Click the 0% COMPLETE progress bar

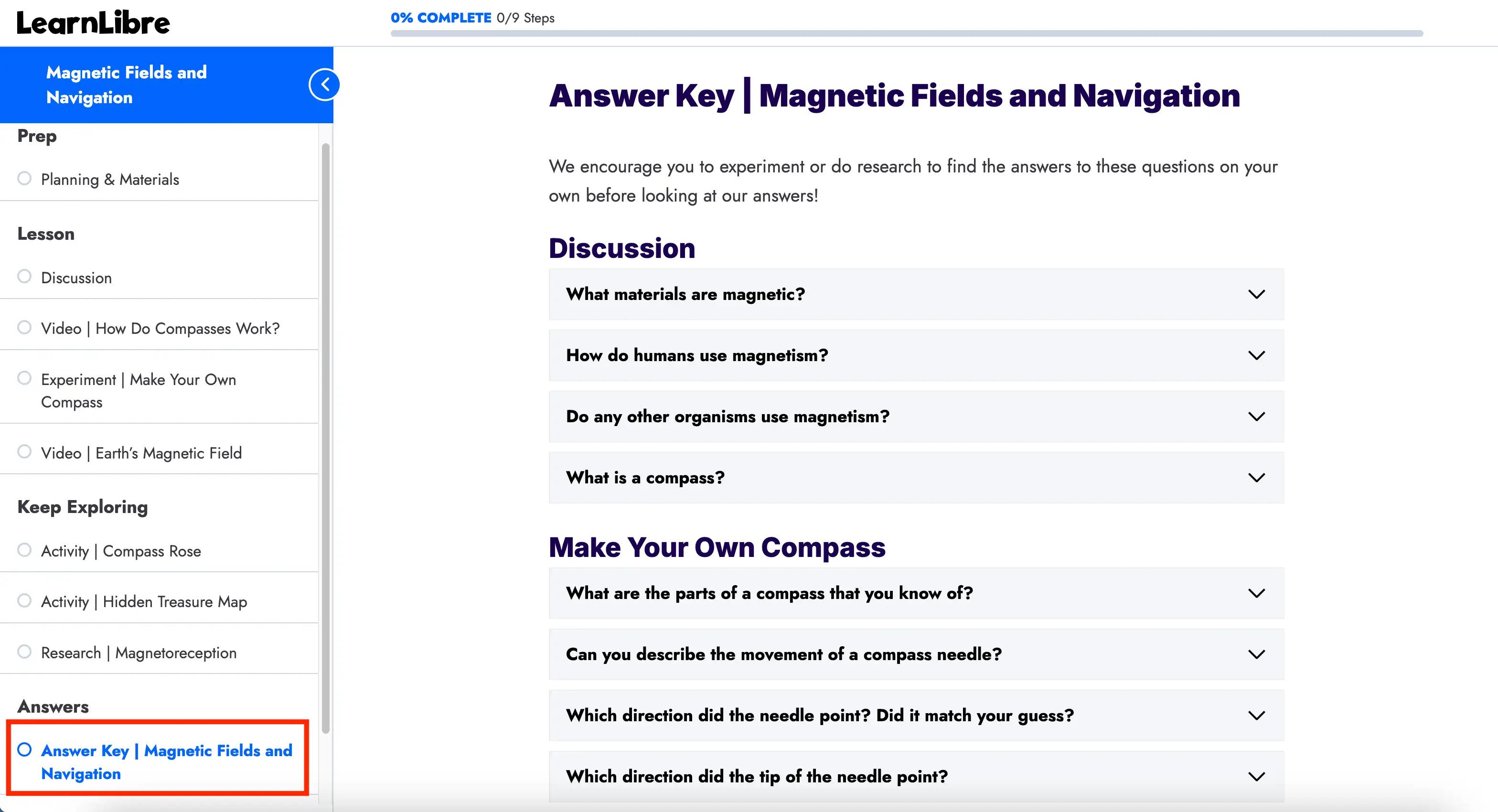pos(907,33)
